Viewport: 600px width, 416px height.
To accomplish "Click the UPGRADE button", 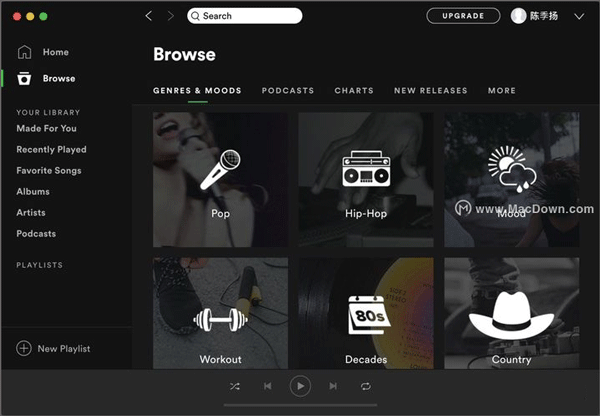I will (464, 16).
